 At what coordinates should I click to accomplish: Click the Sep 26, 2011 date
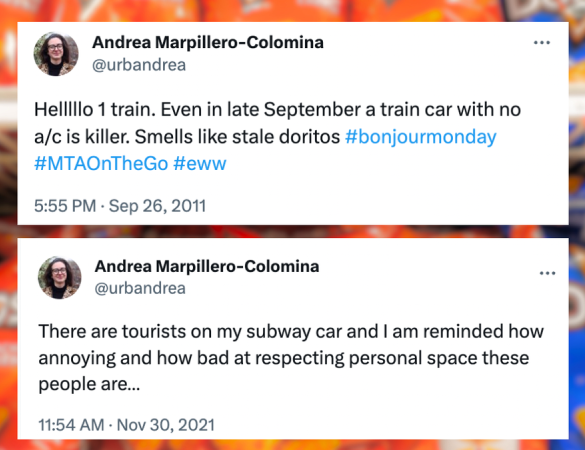157,206
